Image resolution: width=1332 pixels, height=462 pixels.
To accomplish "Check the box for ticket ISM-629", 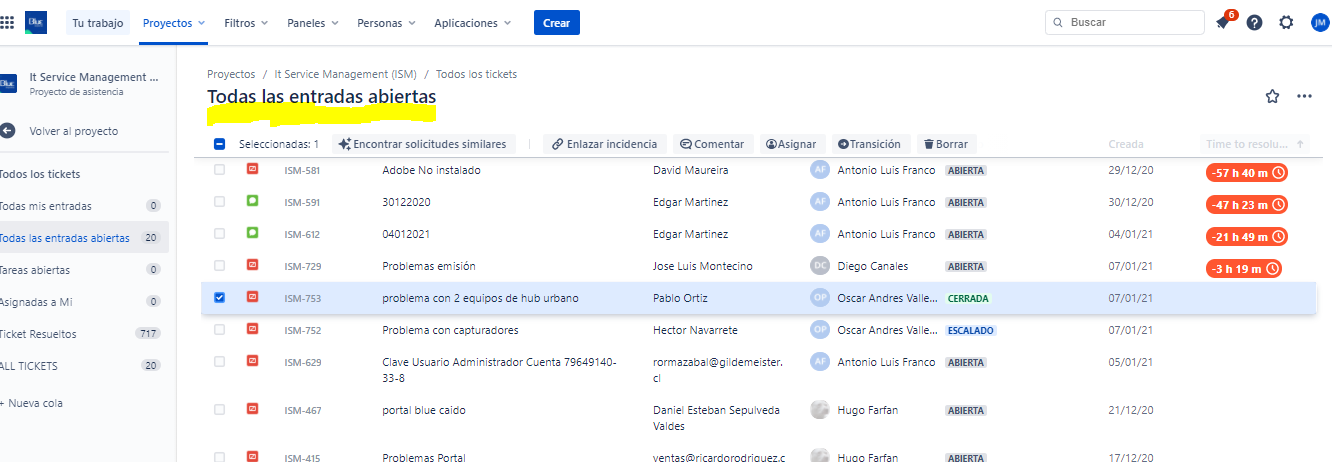I will (220, 361).
